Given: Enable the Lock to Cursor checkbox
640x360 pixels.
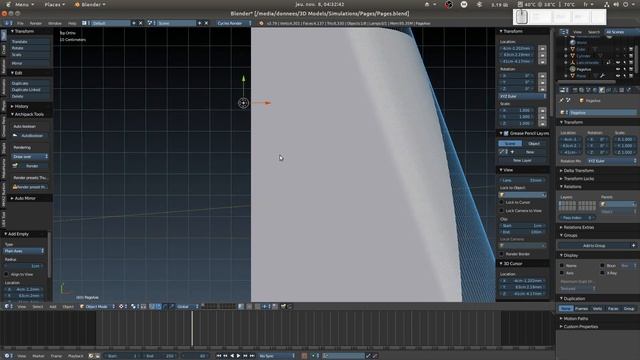Looking at the screenshot, I should (502, 202).
